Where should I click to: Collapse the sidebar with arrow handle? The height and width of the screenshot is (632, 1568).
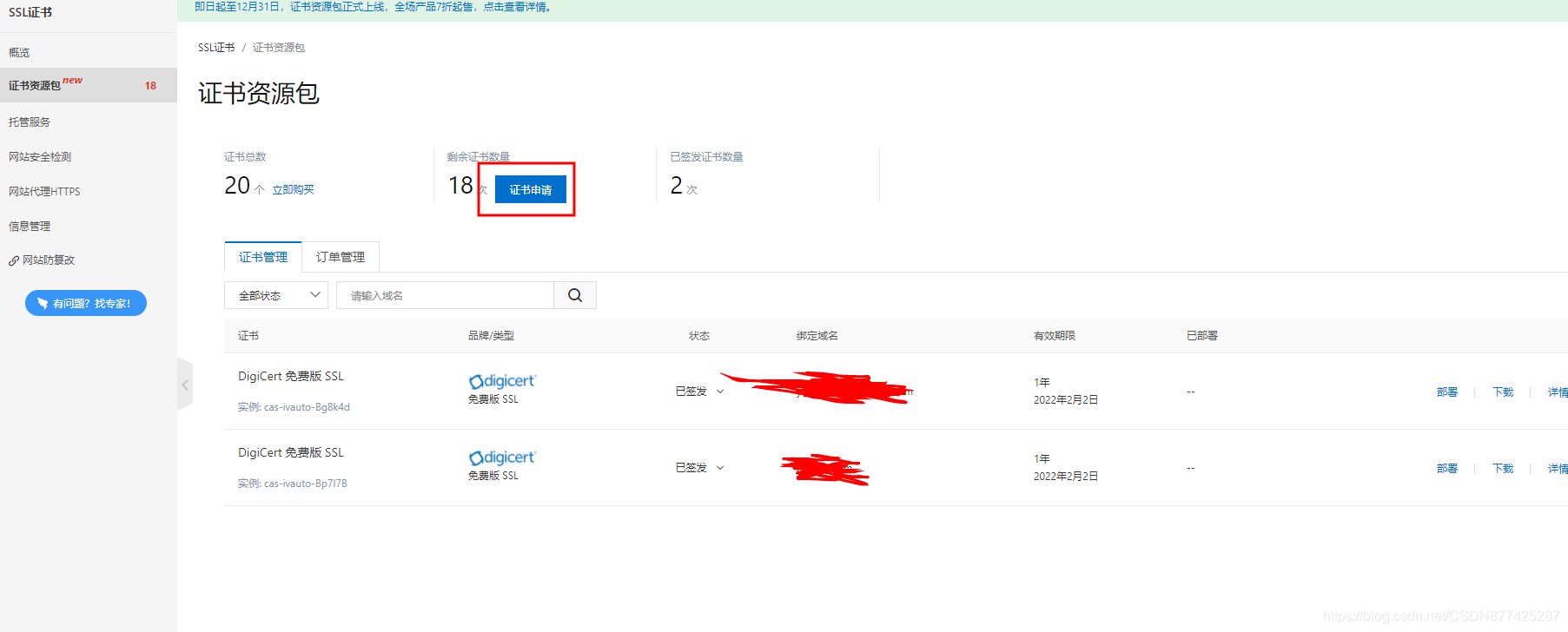click(185, 385)
